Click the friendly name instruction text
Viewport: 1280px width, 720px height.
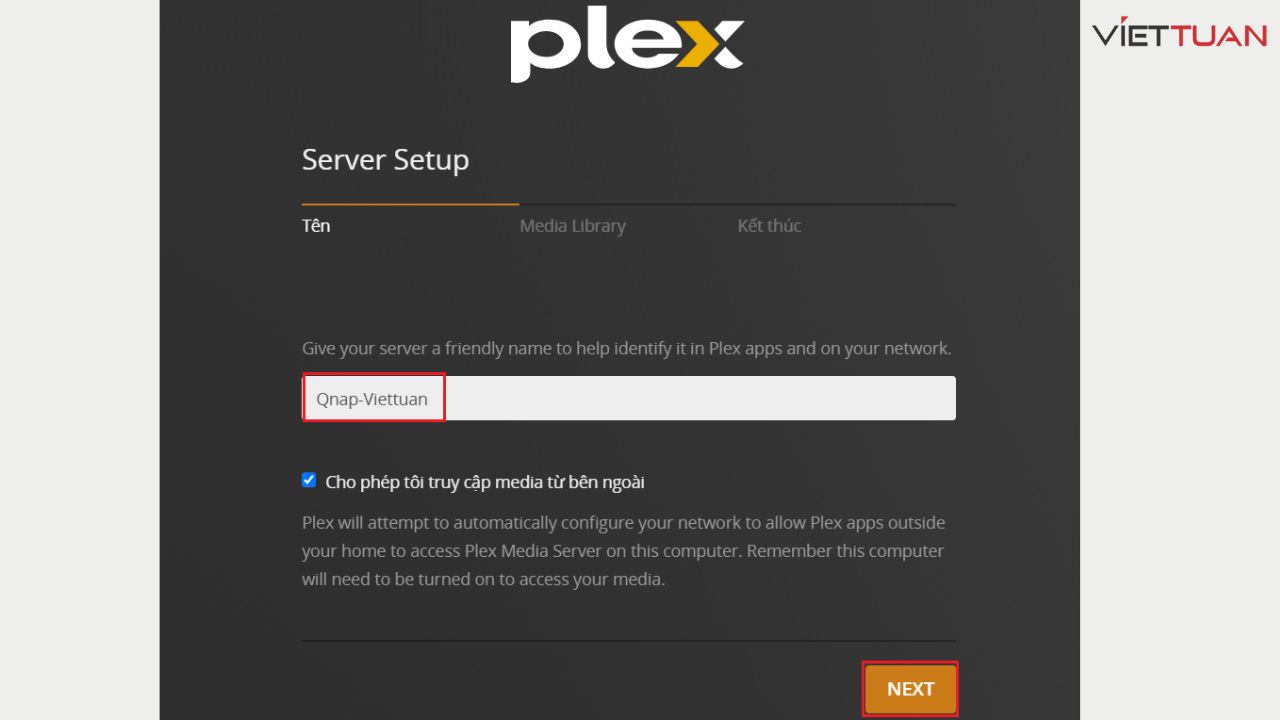627,348
